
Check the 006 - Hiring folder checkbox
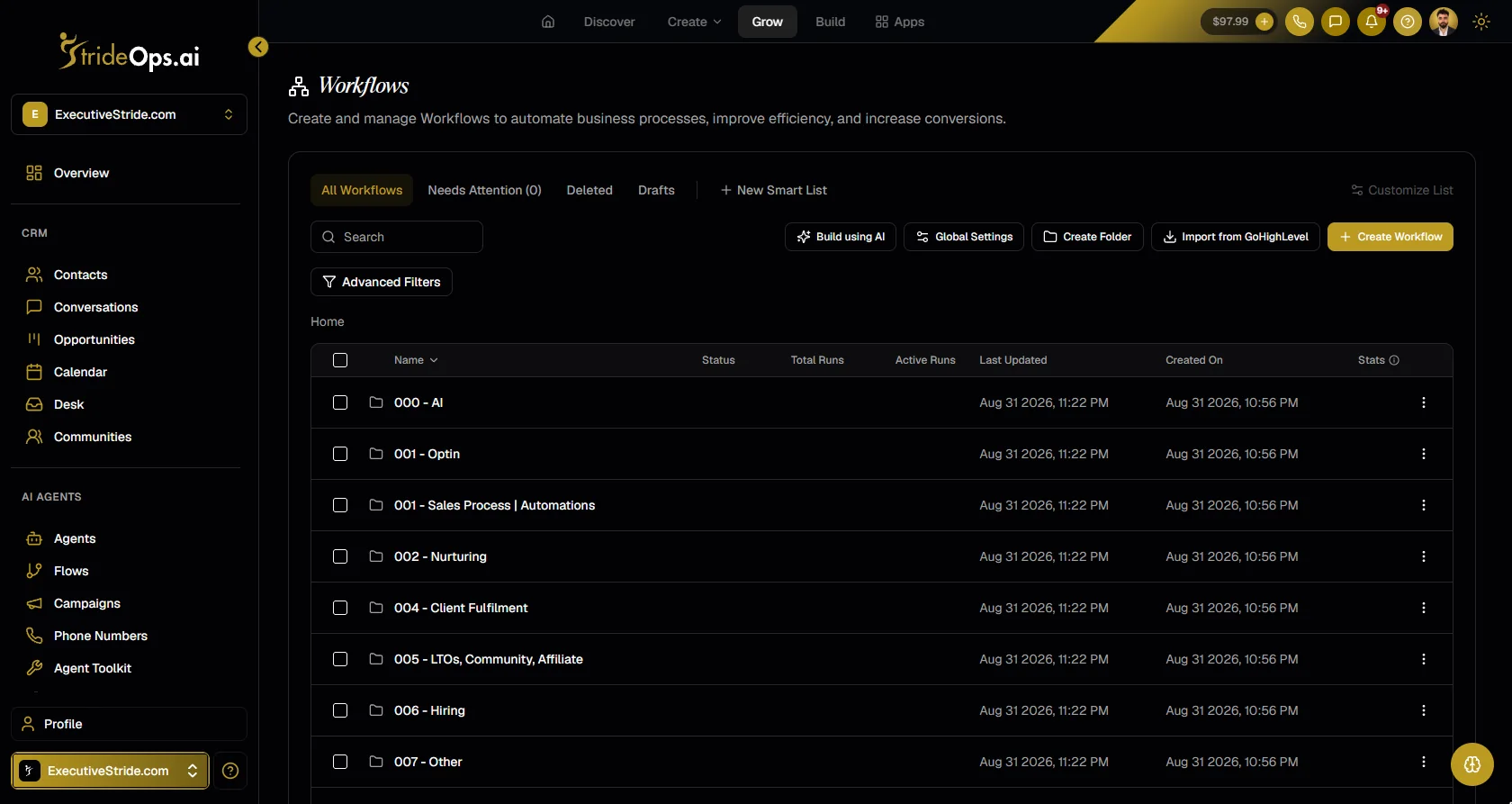(x=340, y=710)
